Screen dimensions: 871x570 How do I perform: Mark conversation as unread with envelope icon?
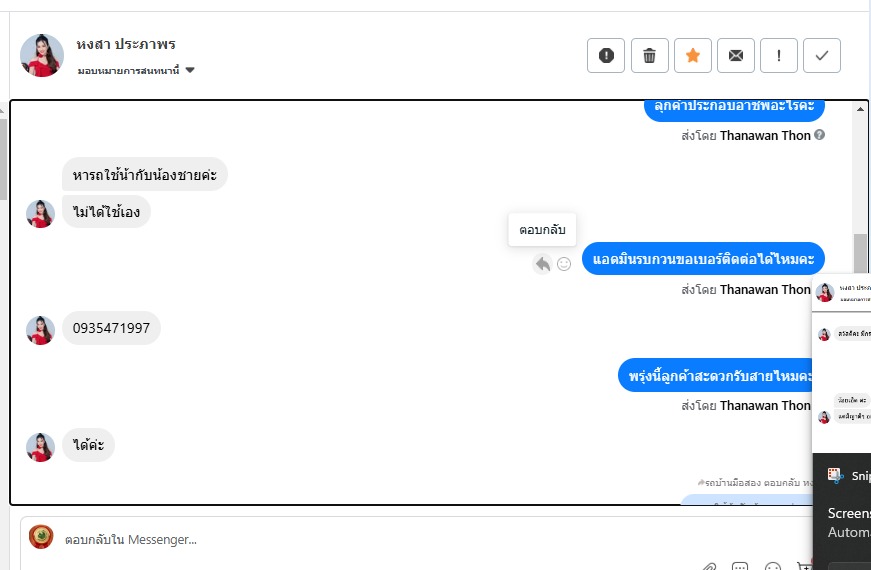coord(736,55)
